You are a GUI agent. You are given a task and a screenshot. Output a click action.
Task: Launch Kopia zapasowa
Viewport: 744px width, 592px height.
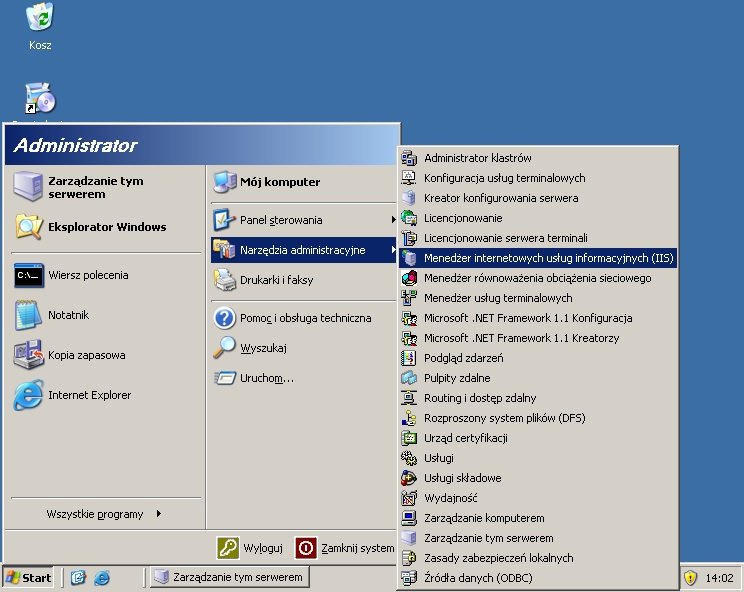[x=107, y=355]
